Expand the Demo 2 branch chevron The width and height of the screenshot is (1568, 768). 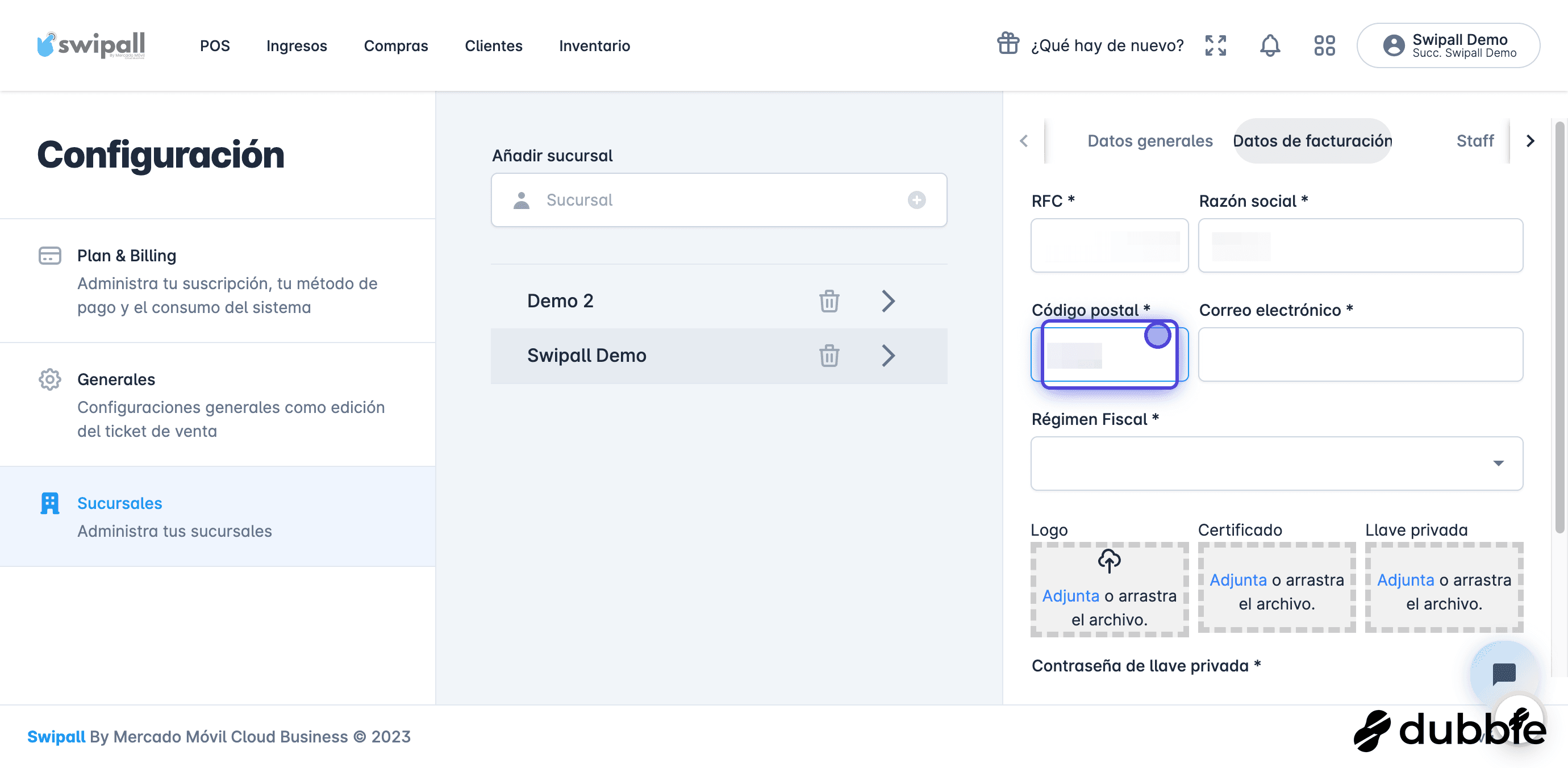[888, 300]
